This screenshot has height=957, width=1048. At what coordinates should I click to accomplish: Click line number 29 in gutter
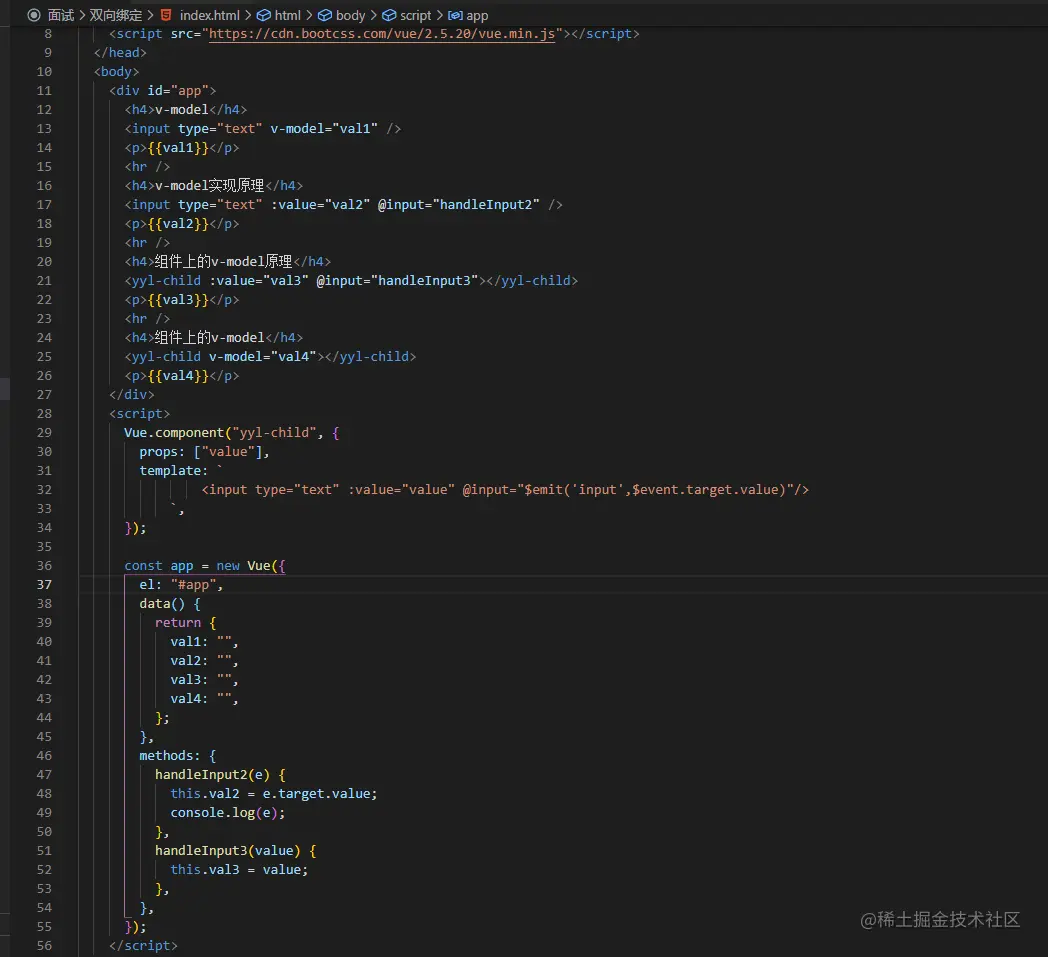pos(44,432)
